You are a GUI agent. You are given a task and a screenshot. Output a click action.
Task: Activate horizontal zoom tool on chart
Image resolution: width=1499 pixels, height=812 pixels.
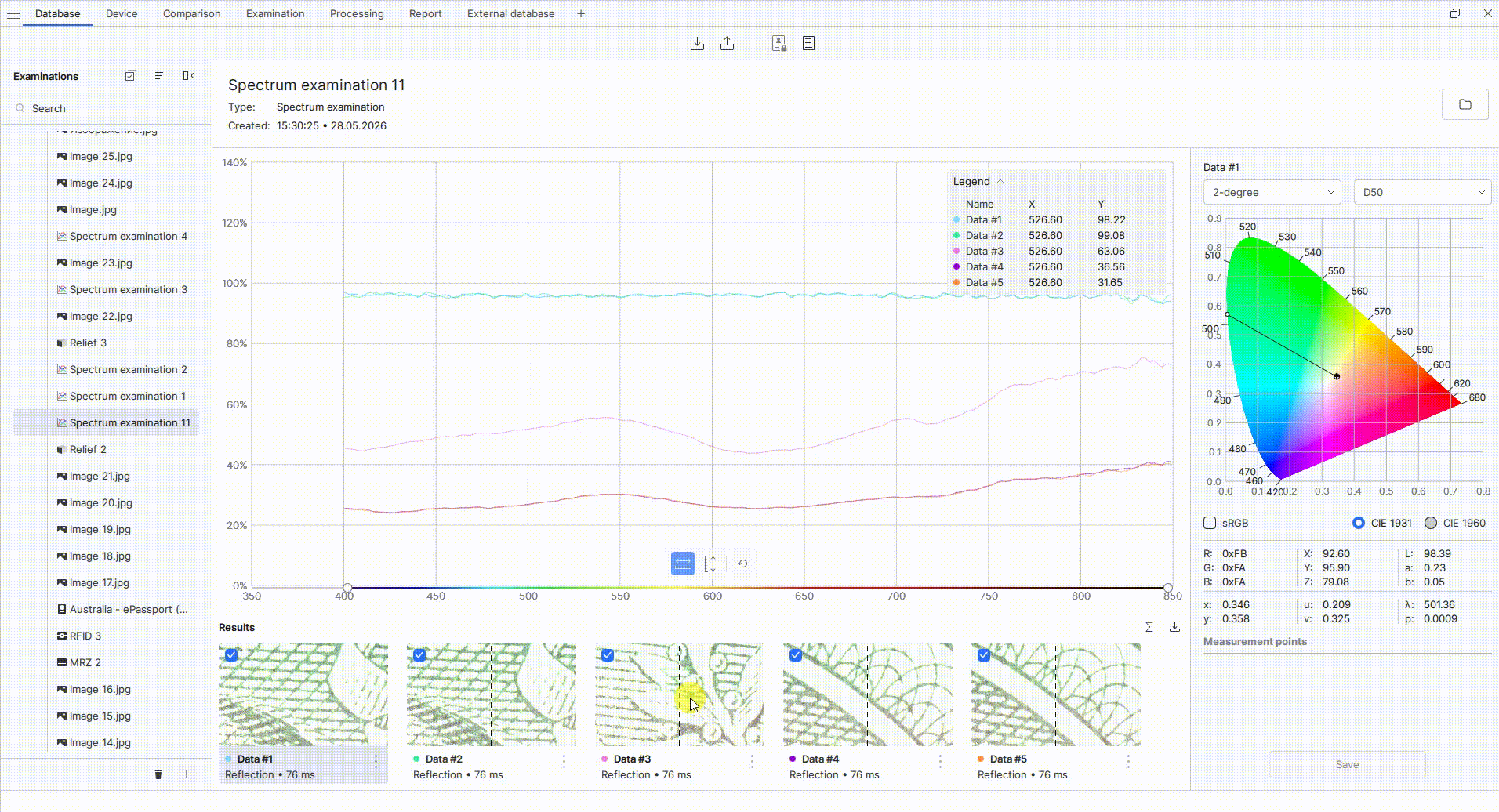(x=683, y=564)
